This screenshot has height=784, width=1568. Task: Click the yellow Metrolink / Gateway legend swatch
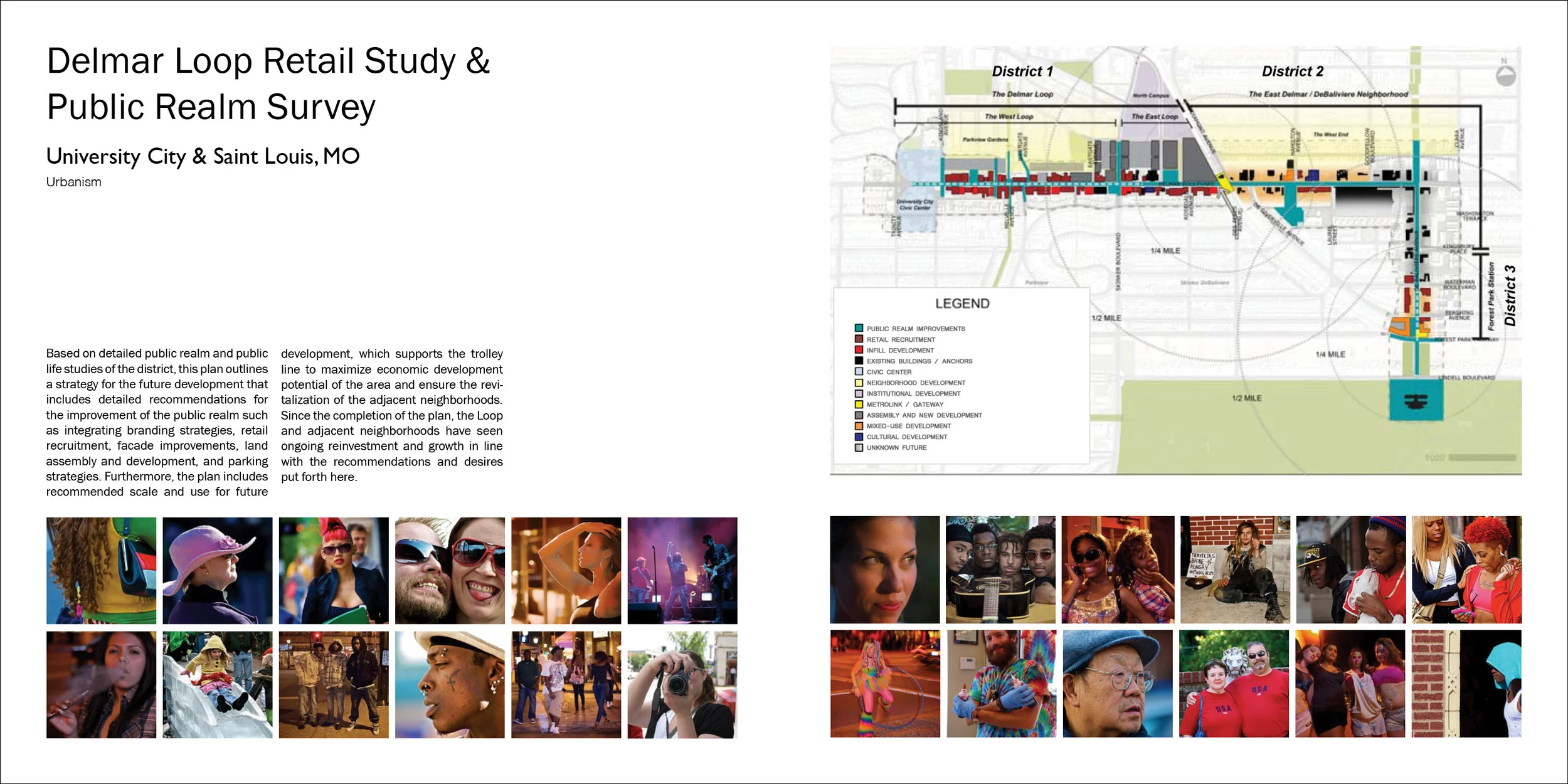click(859, 404)
